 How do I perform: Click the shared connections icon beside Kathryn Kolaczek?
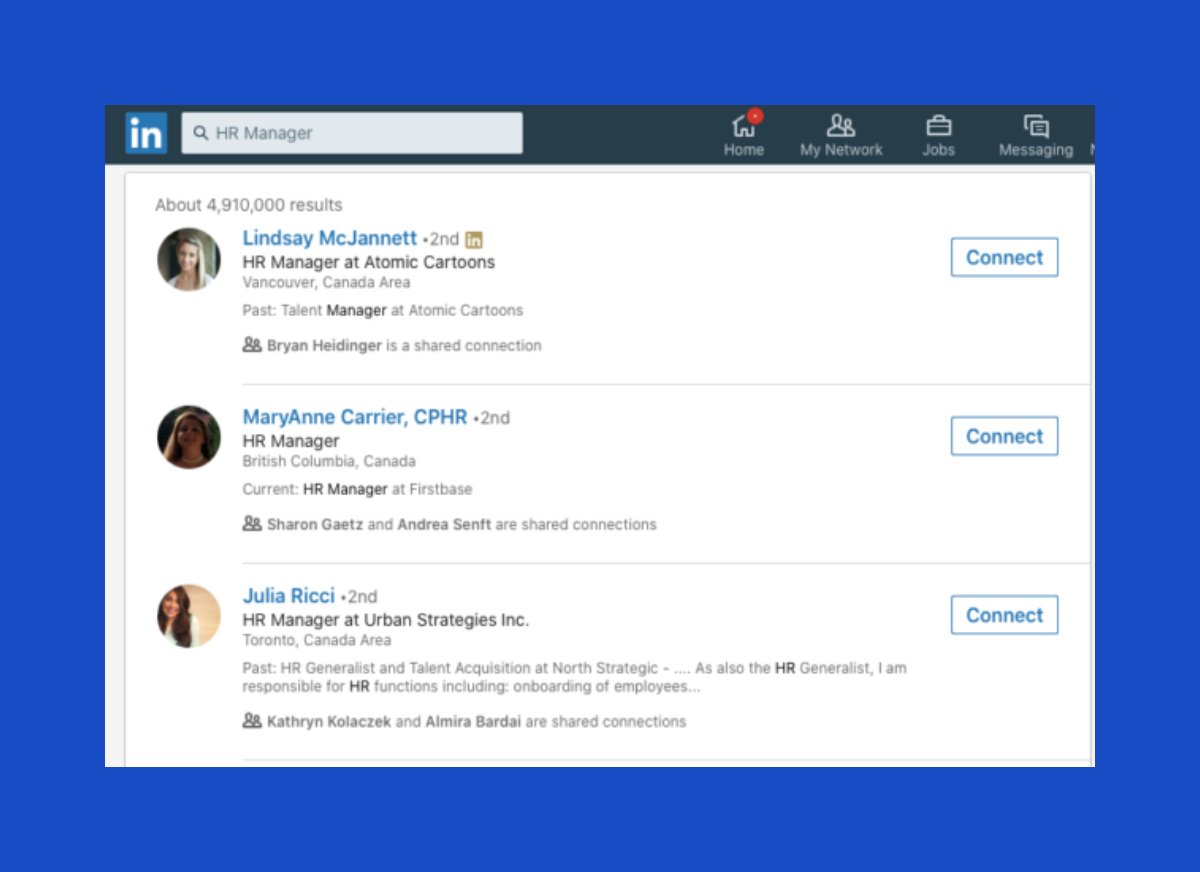tap(252, 720)
